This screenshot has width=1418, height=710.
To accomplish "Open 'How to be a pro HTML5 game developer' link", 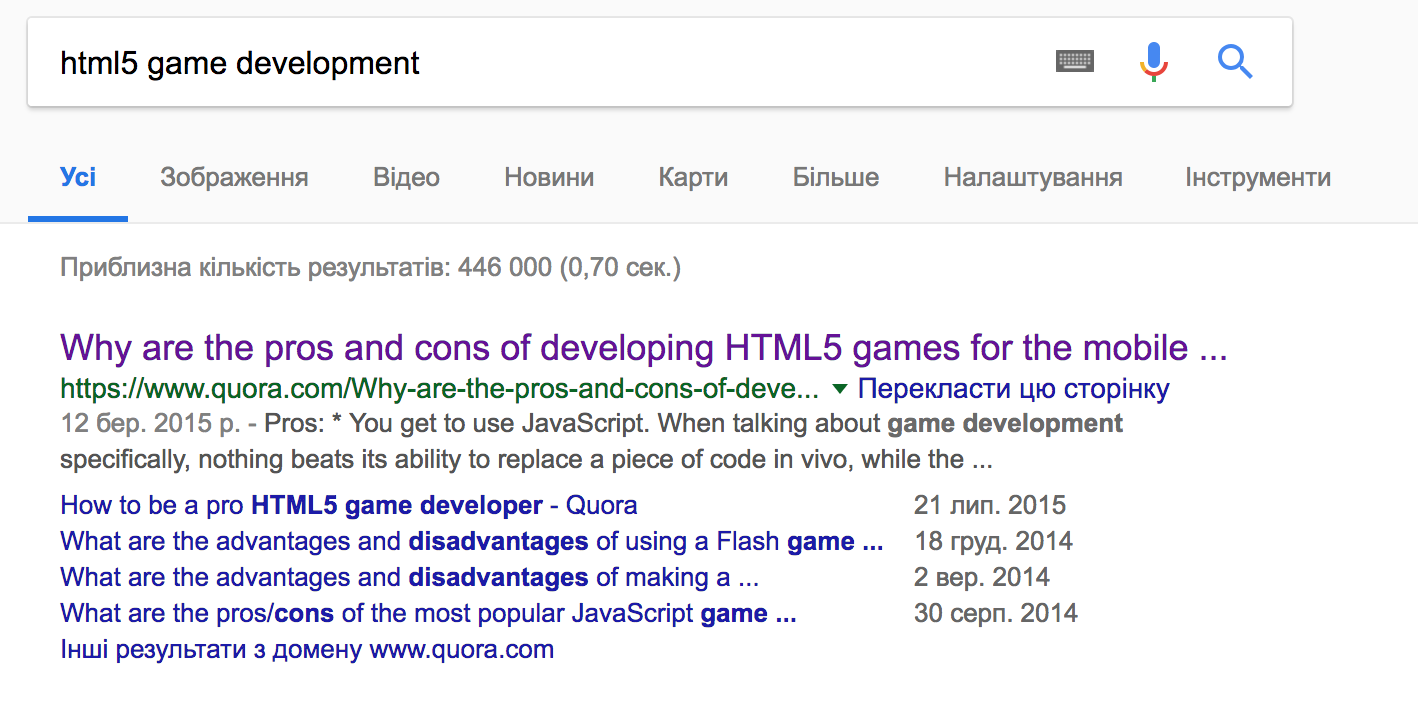I will pyautogui.click(x=349, y=505).
